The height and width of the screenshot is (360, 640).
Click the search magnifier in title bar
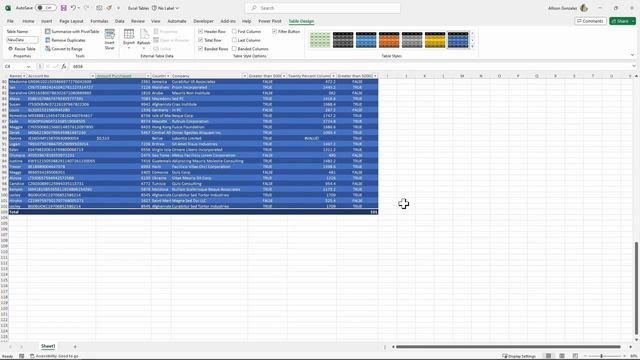pyautogui.click(x=254, y=8)
